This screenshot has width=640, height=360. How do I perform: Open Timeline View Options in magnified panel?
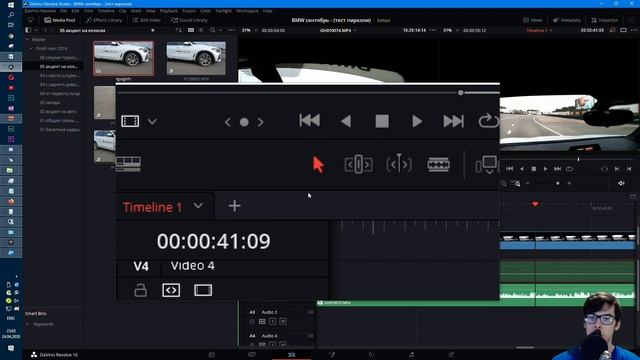(129, 163)
